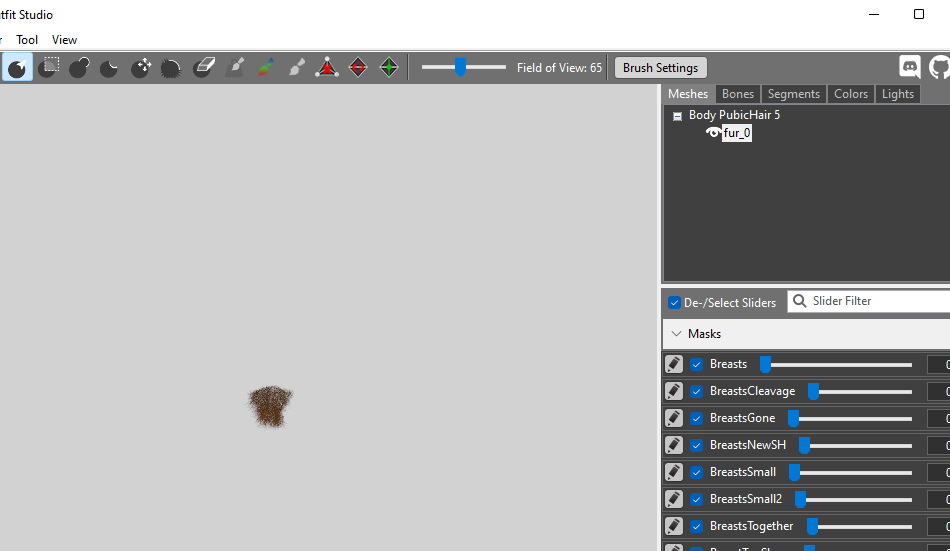Uncheck the BreastsTogether checkbox
This screenshot has height=551, width=950.
point(697,526)
